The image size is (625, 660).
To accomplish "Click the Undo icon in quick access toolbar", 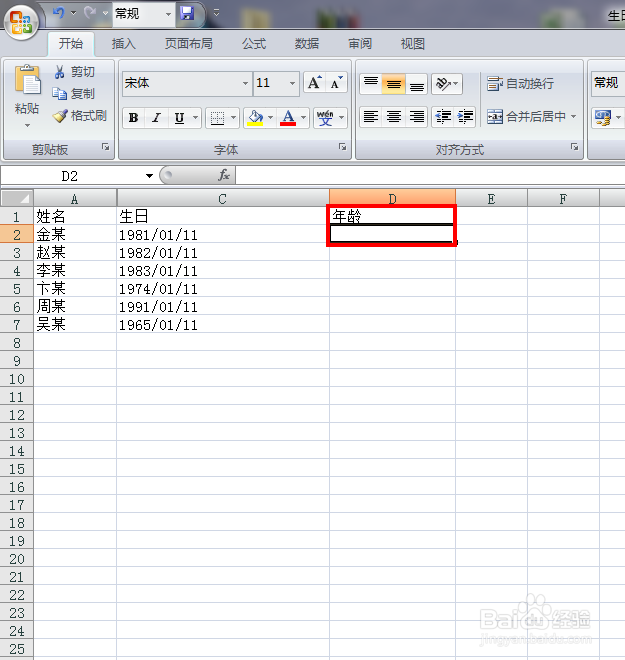I will (59, 13).
